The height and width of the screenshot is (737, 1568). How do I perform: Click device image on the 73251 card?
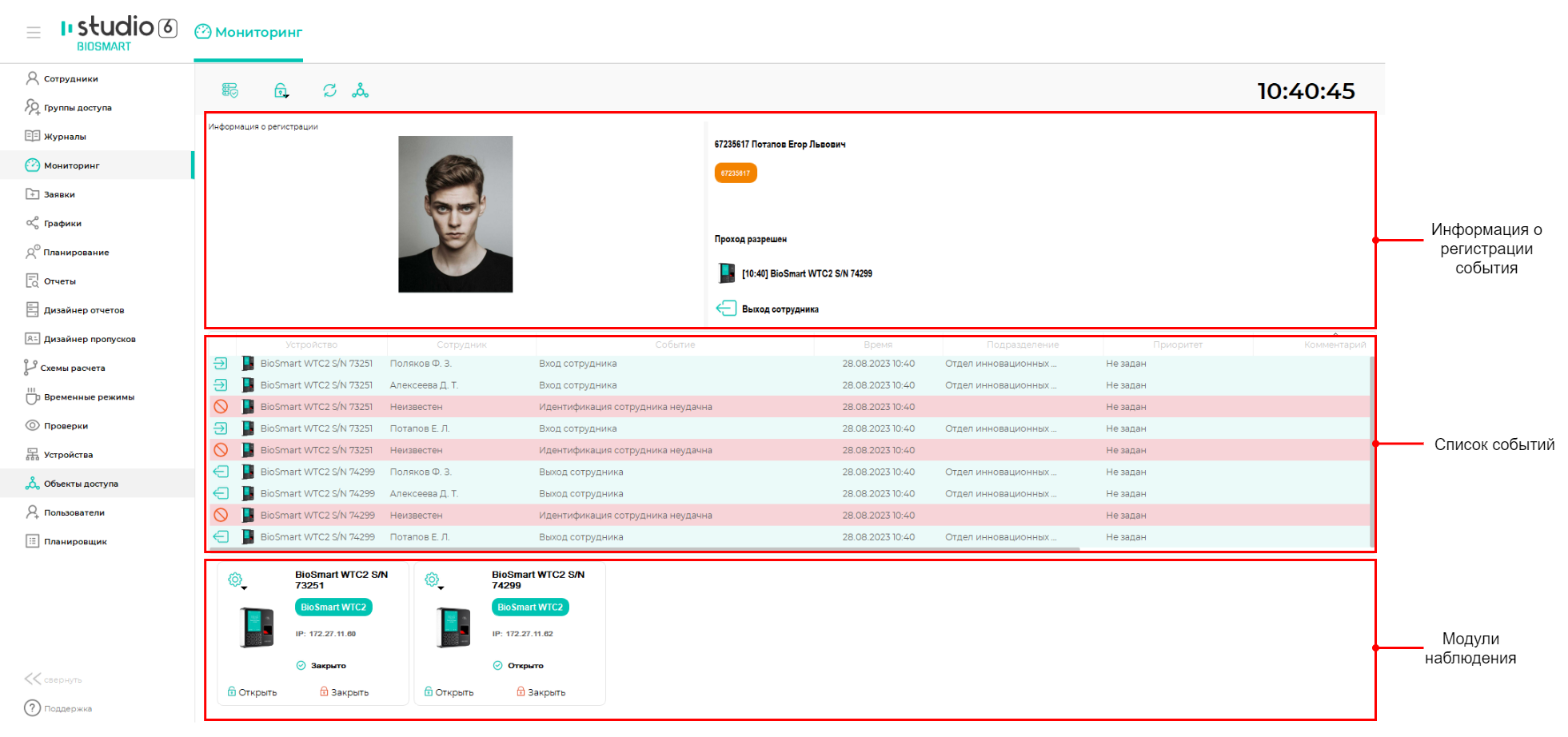pyautogui.click(x=257, y=627)
